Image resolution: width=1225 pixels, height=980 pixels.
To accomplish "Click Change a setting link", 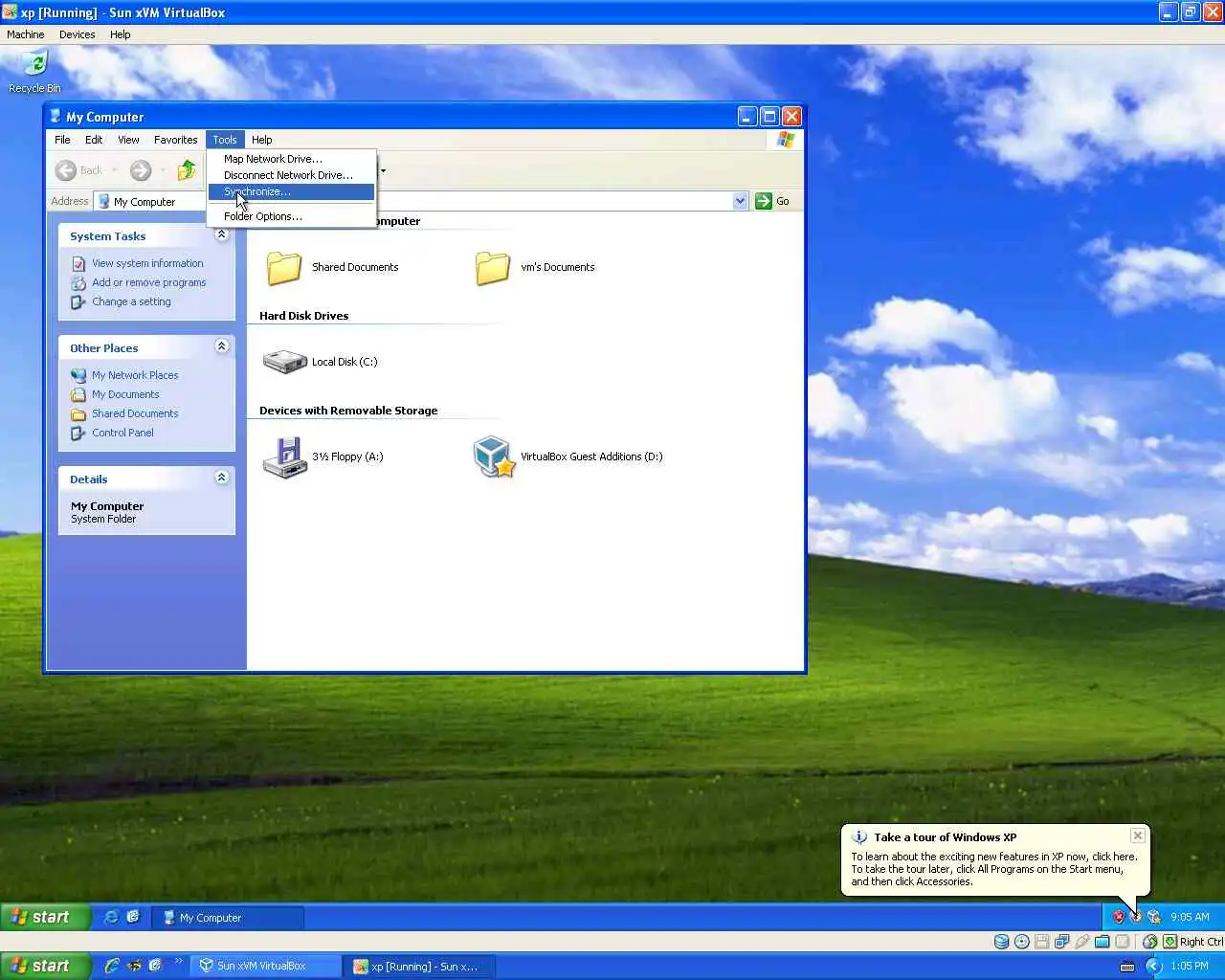I will point(131,301).
